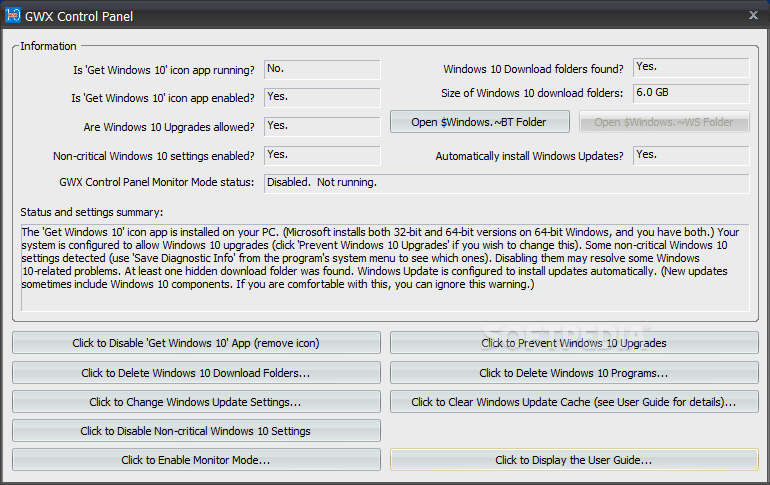
Task: Click the 'Is Get Windows 10 icon app enabled?' label
Action: pos(163,98)
